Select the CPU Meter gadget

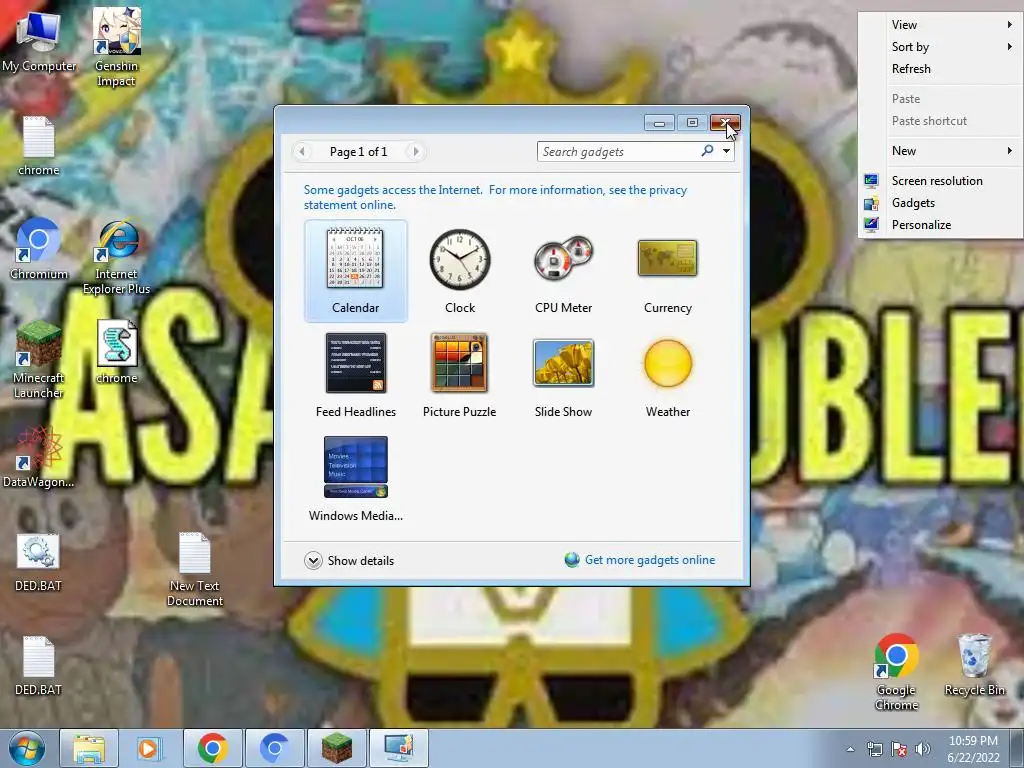(x=564, y=270)
